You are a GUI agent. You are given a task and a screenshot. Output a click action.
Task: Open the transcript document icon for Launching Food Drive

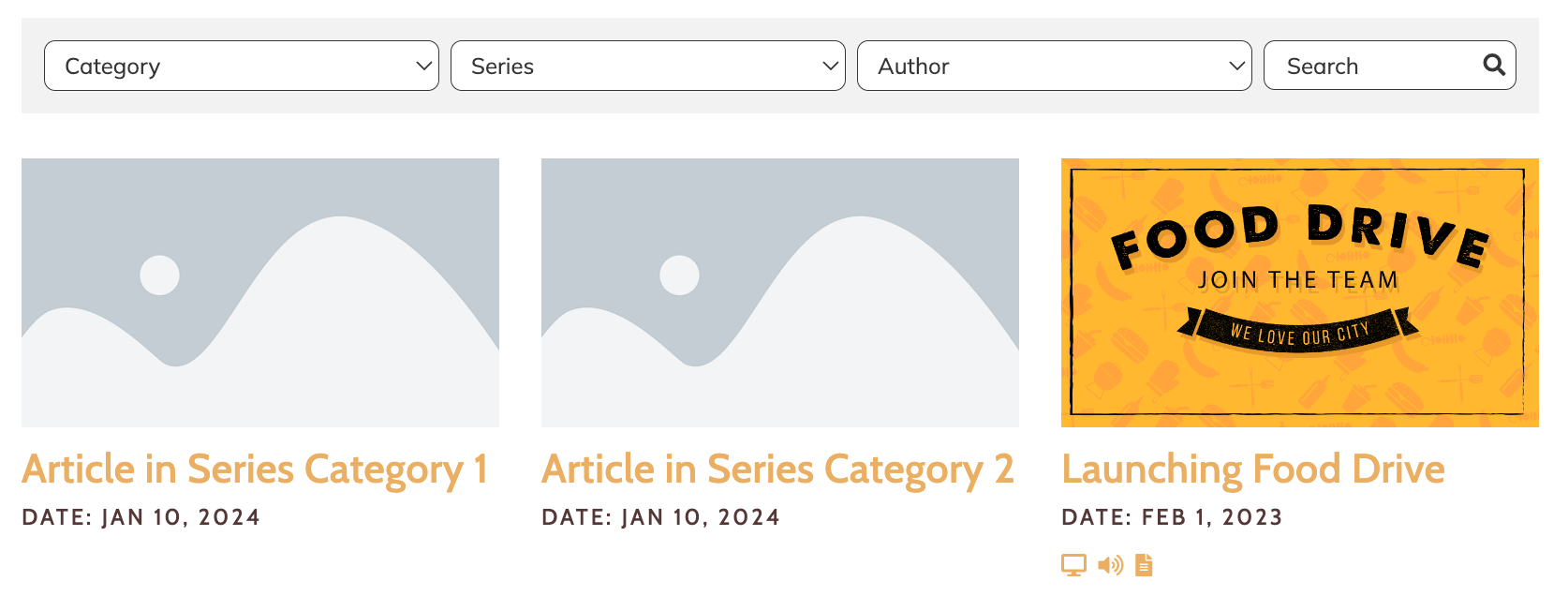coord(1144,565)
